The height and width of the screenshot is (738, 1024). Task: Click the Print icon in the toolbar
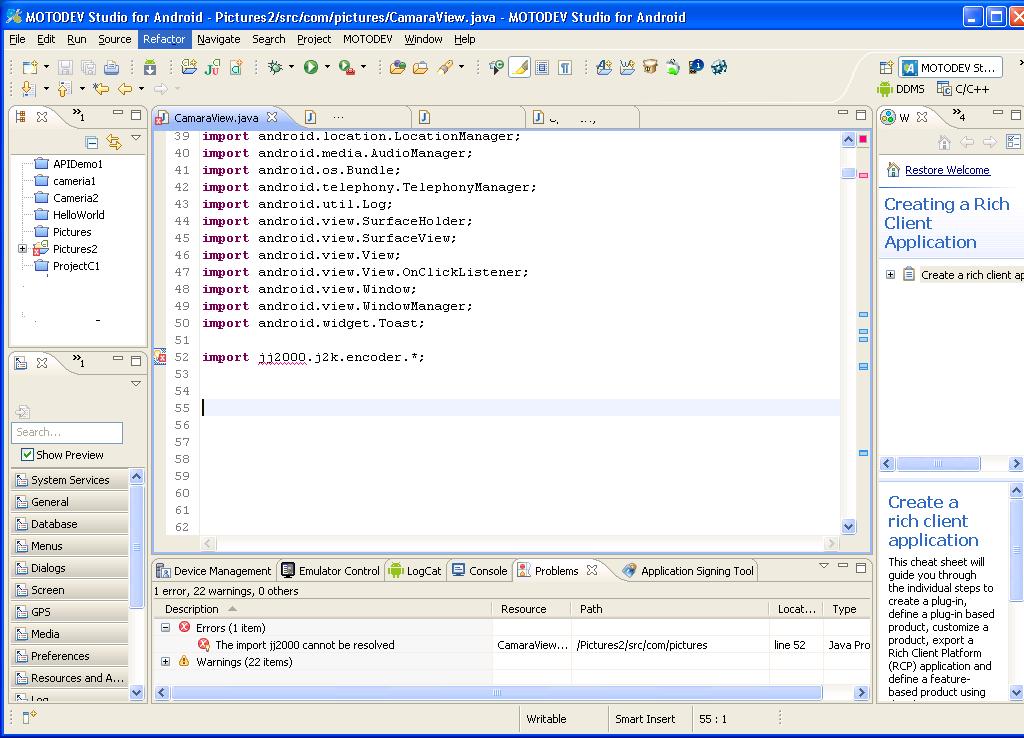pos(112,68)
